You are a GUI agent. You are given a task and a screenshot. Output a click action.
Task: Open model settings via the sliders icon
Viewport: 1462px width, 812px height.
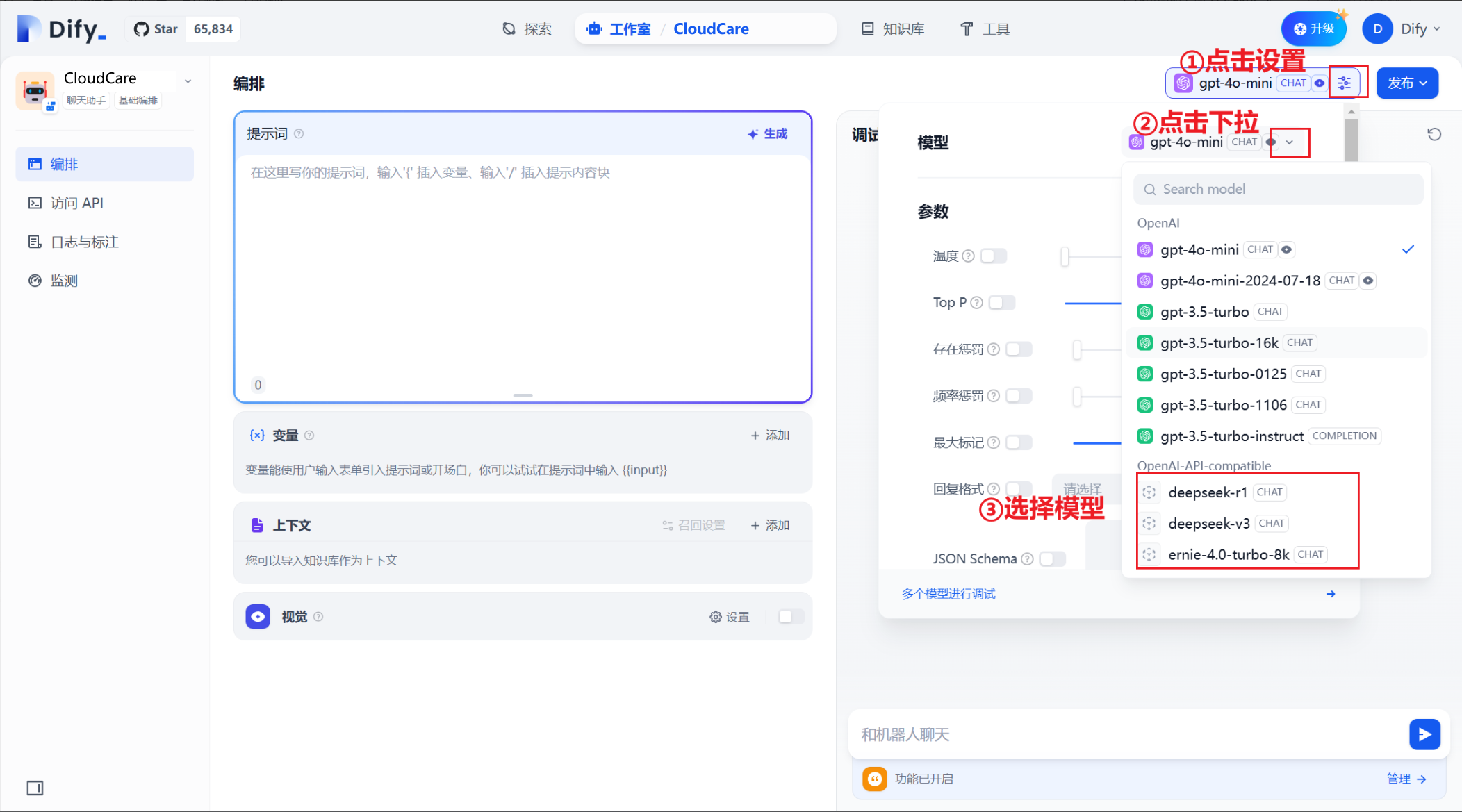coord(1345,83)
